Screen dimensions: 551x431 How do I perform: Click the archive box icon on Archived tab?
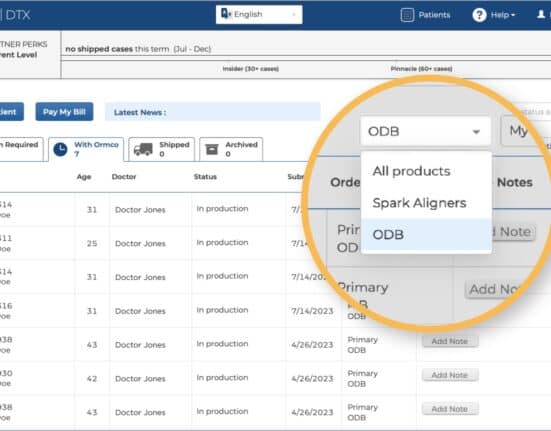[x=212, y=149]
